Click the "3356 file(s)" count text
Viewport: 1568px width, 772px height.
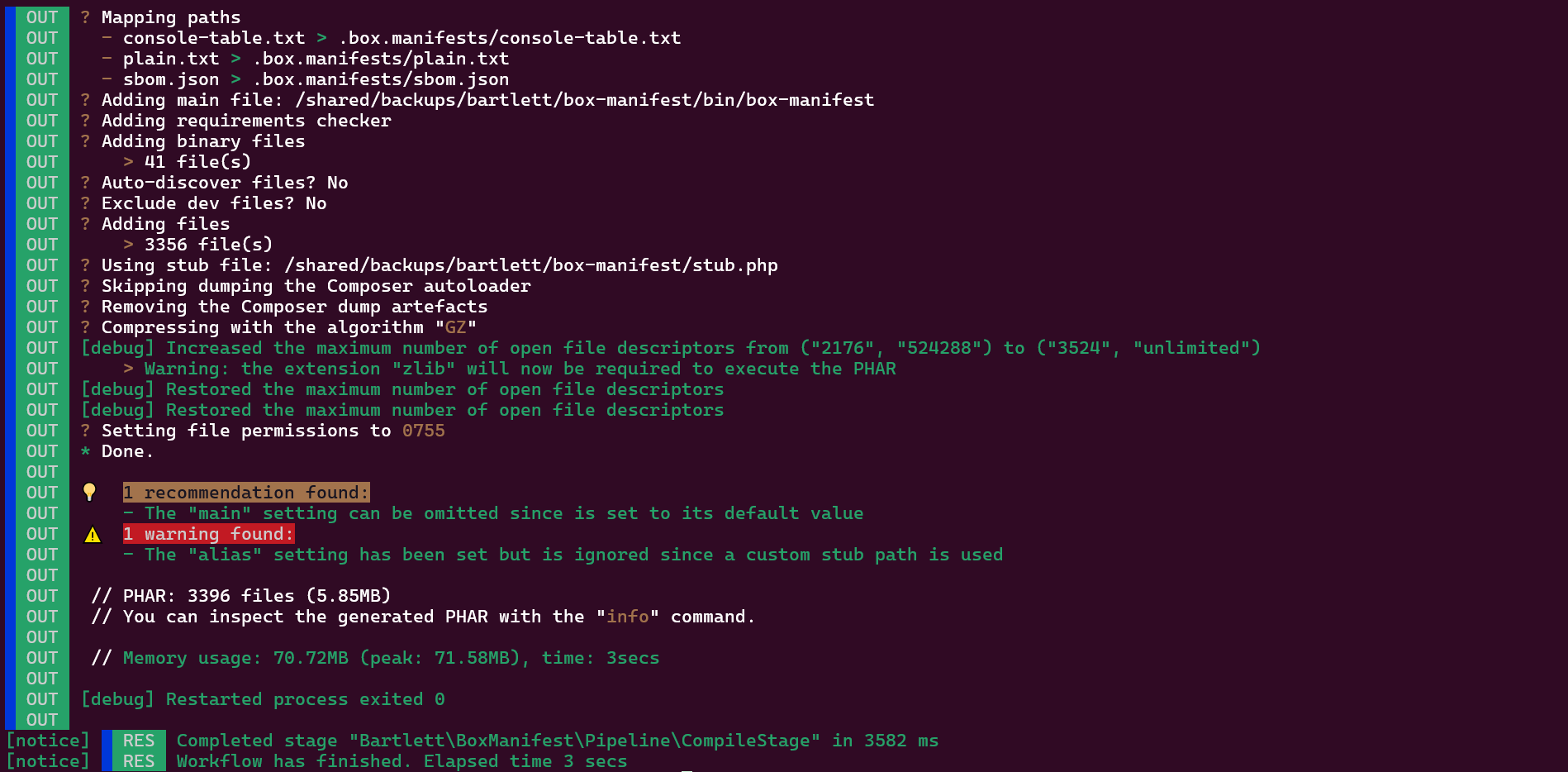208,245
